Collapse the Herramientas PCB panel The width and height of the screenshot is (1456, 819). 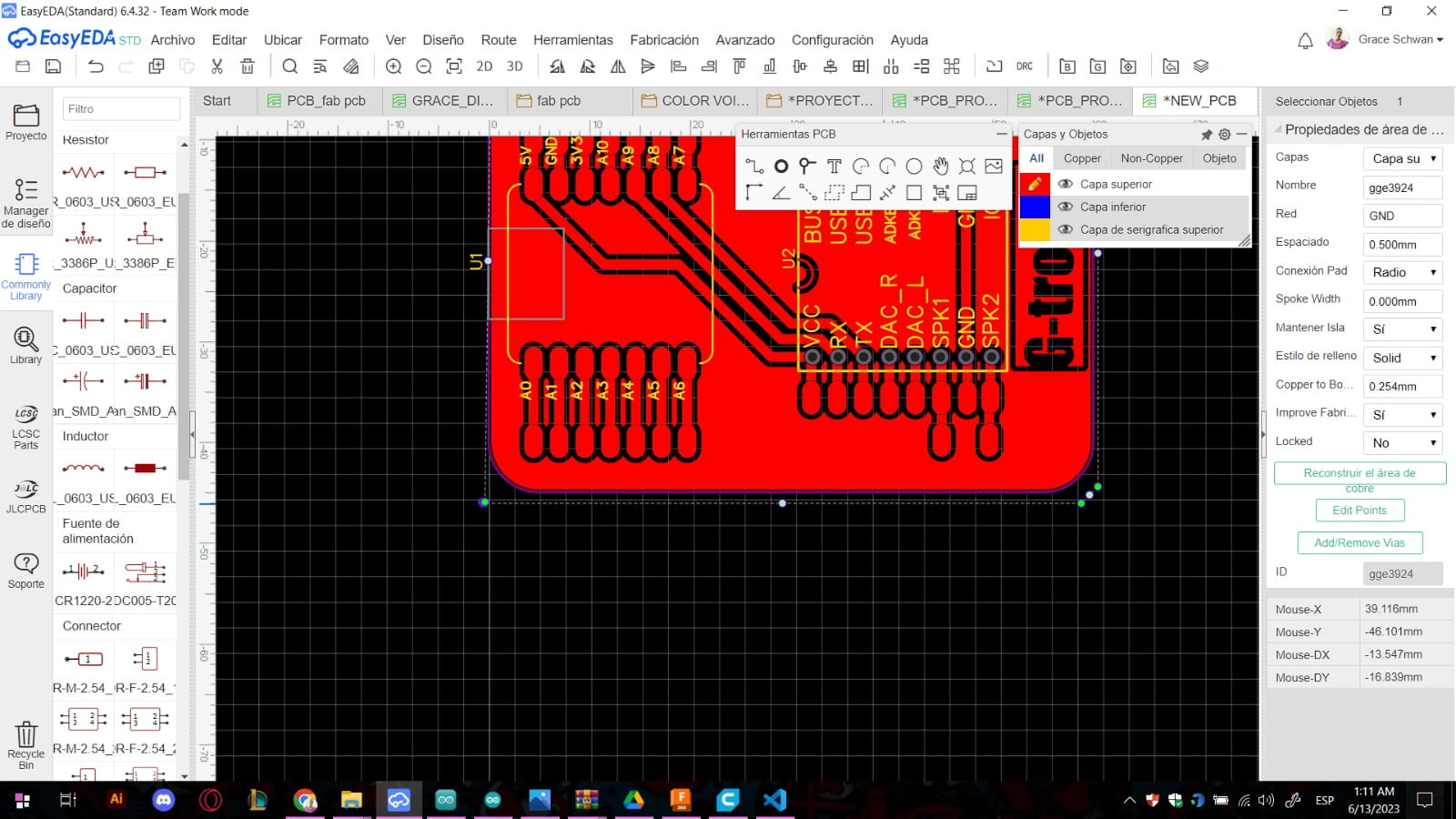(1001, 134)
